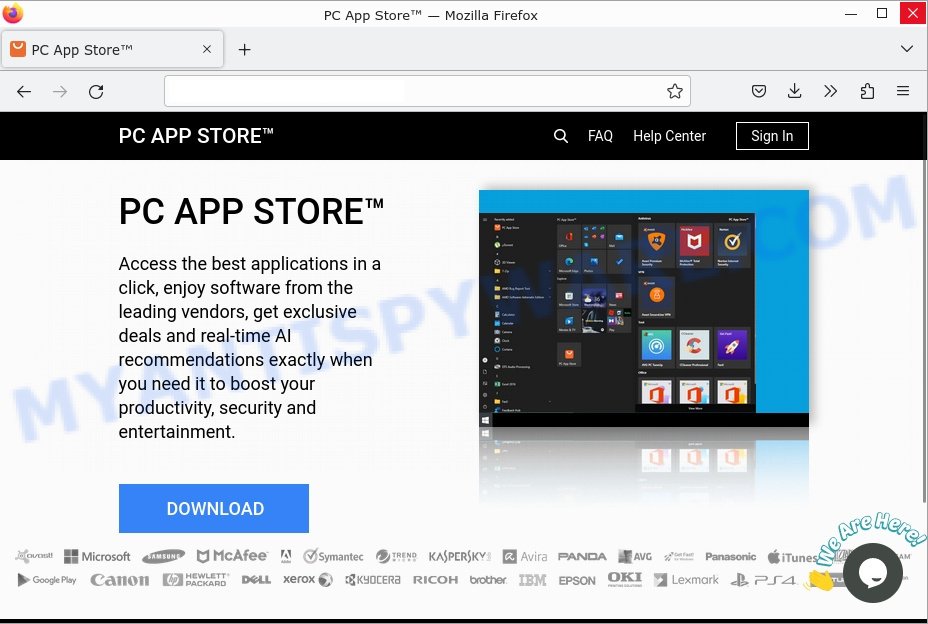Click the Hewlett Packard logo

click(196, 580)
